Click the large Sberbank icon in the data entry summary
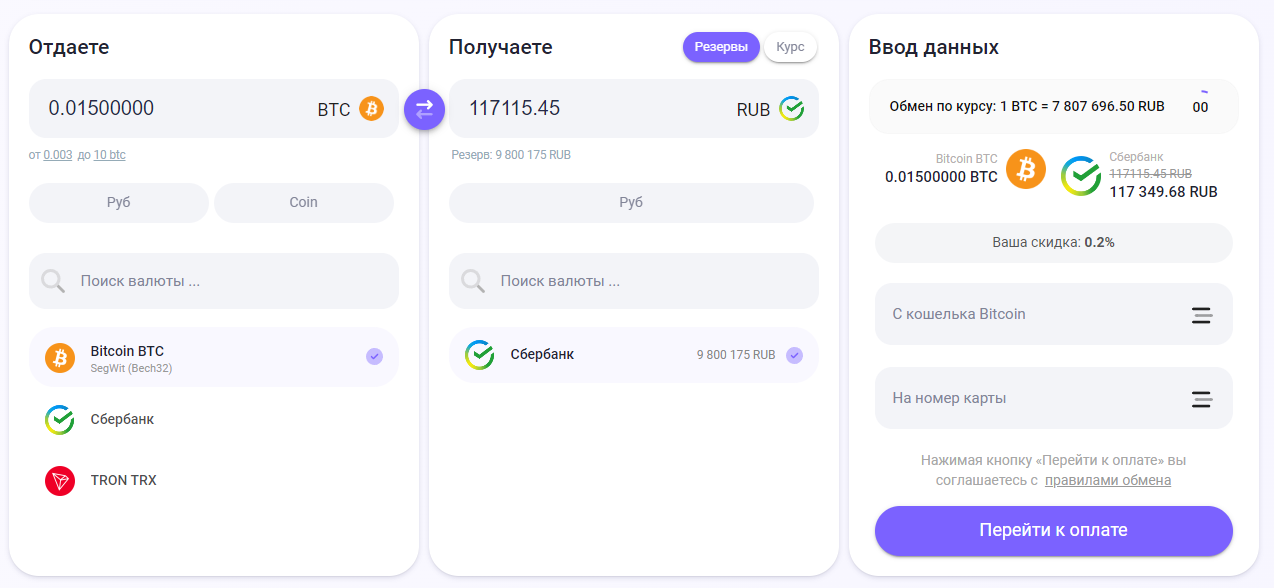The width and height of the screenshot is (1274, 588). point(1081,176)
